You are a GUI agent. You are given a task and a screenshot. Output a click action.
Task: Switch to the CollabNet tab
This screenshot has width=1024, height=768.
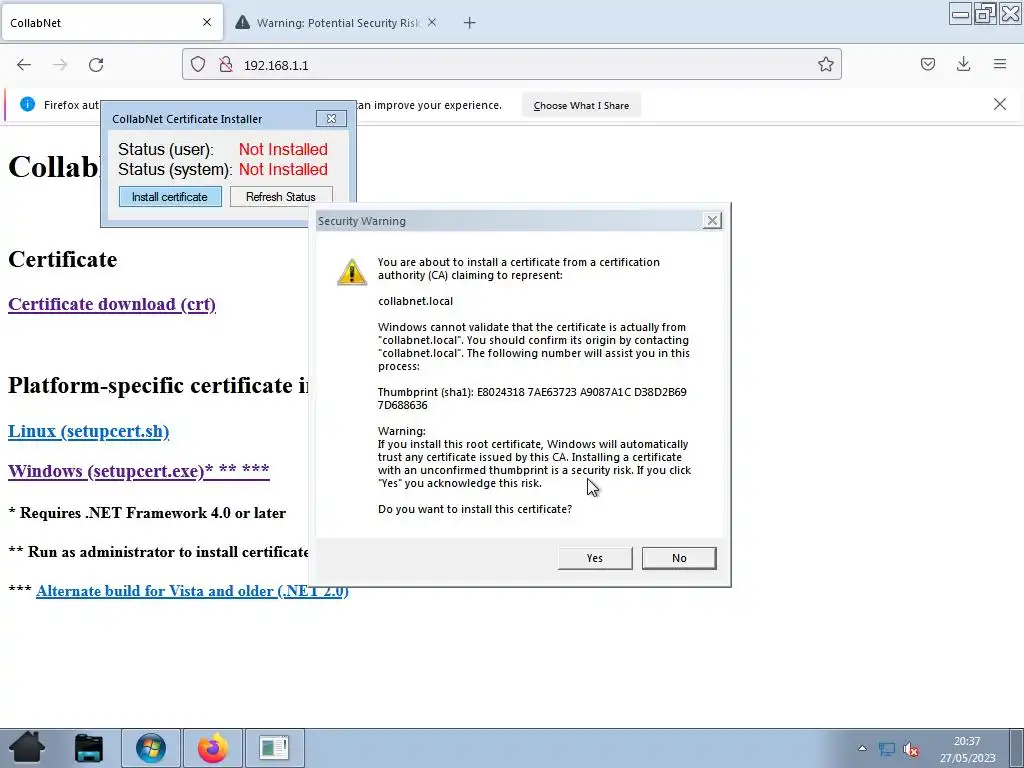pos(111,22)
